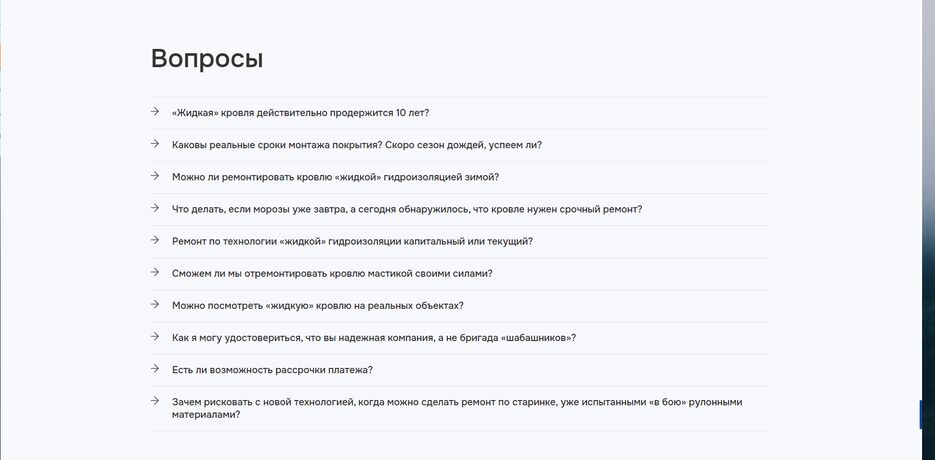Click arrow icon beside ремонтировать кровлю зимой question

(154, 176)
